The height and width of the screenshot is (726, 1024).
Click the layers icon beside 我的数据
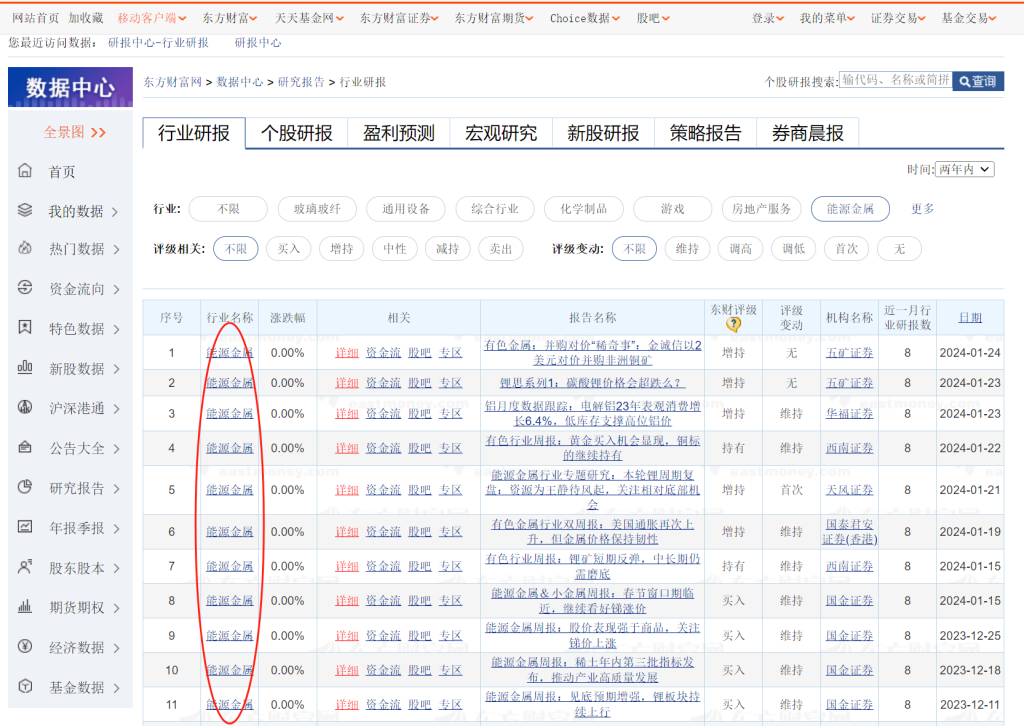pyautogui.click(x=25, y=211)
